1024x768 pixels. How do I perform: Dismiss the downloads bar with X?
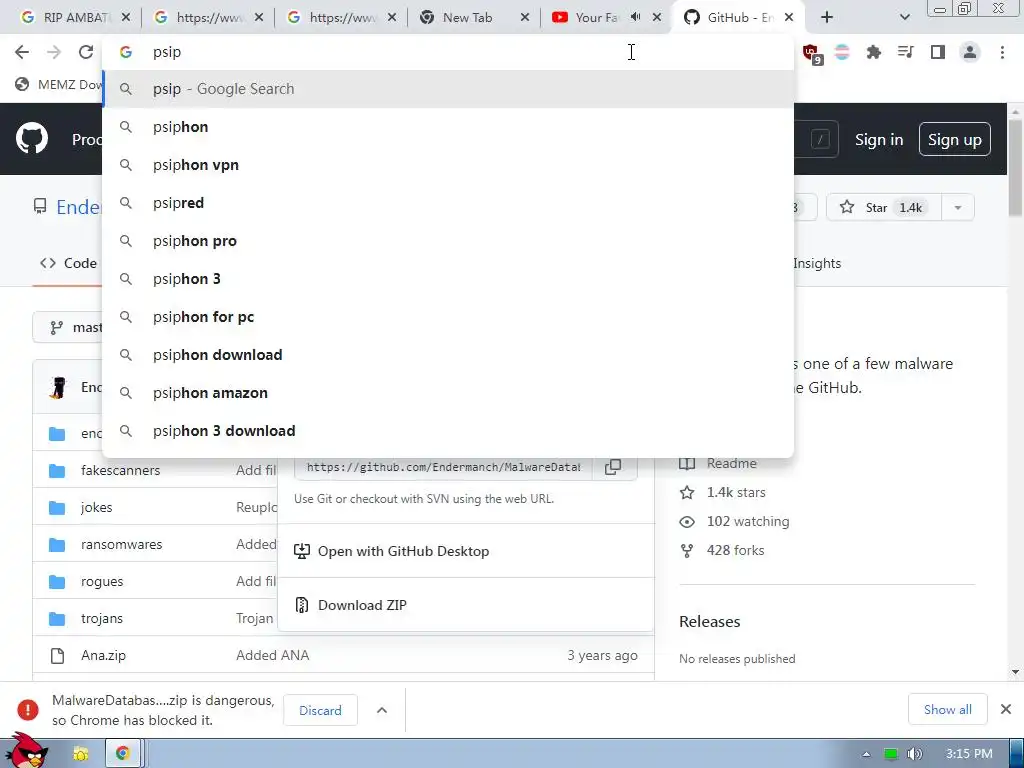(1006, 709)
